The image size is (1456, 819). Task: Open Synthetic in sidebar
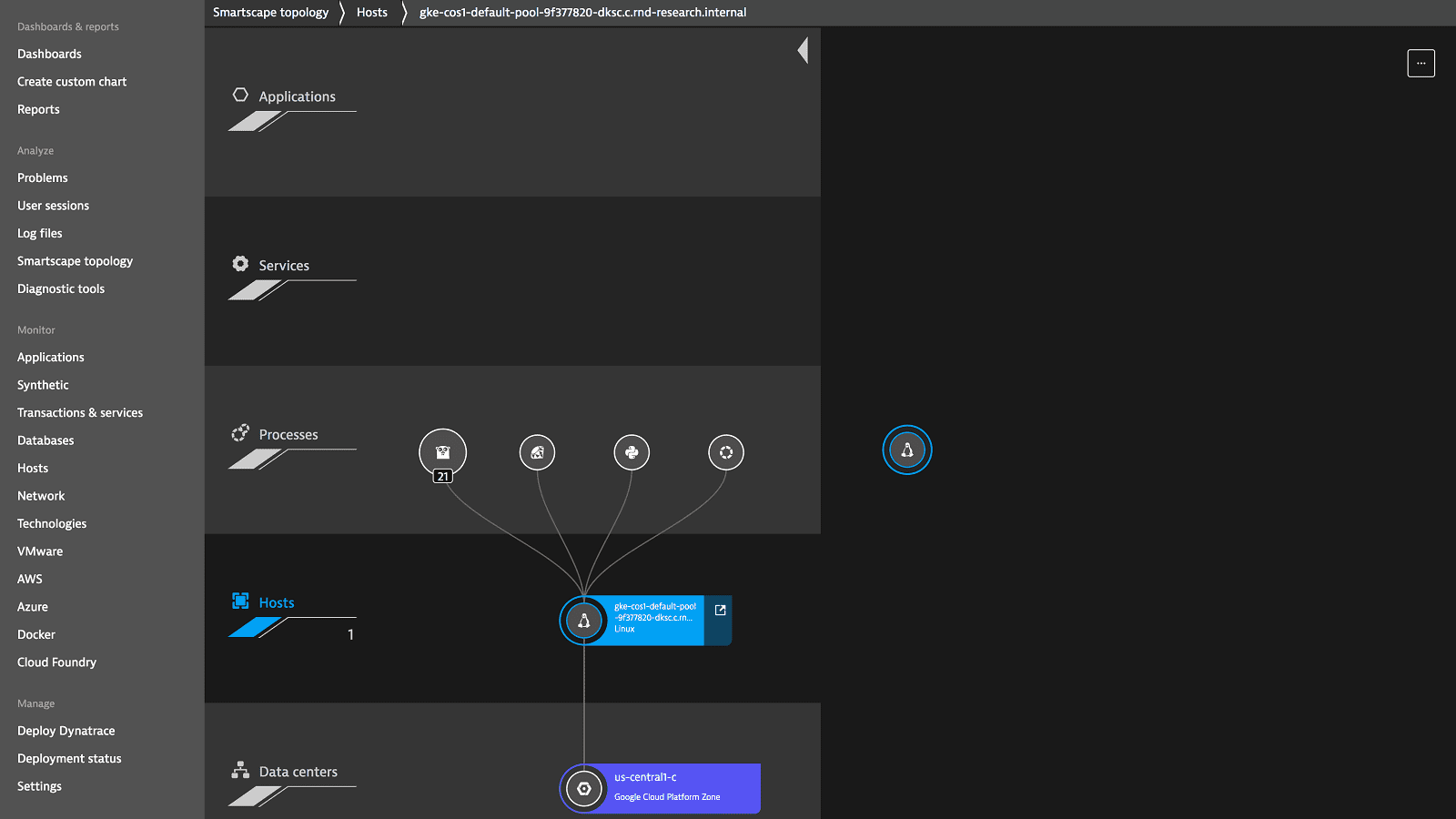[43, 386]
